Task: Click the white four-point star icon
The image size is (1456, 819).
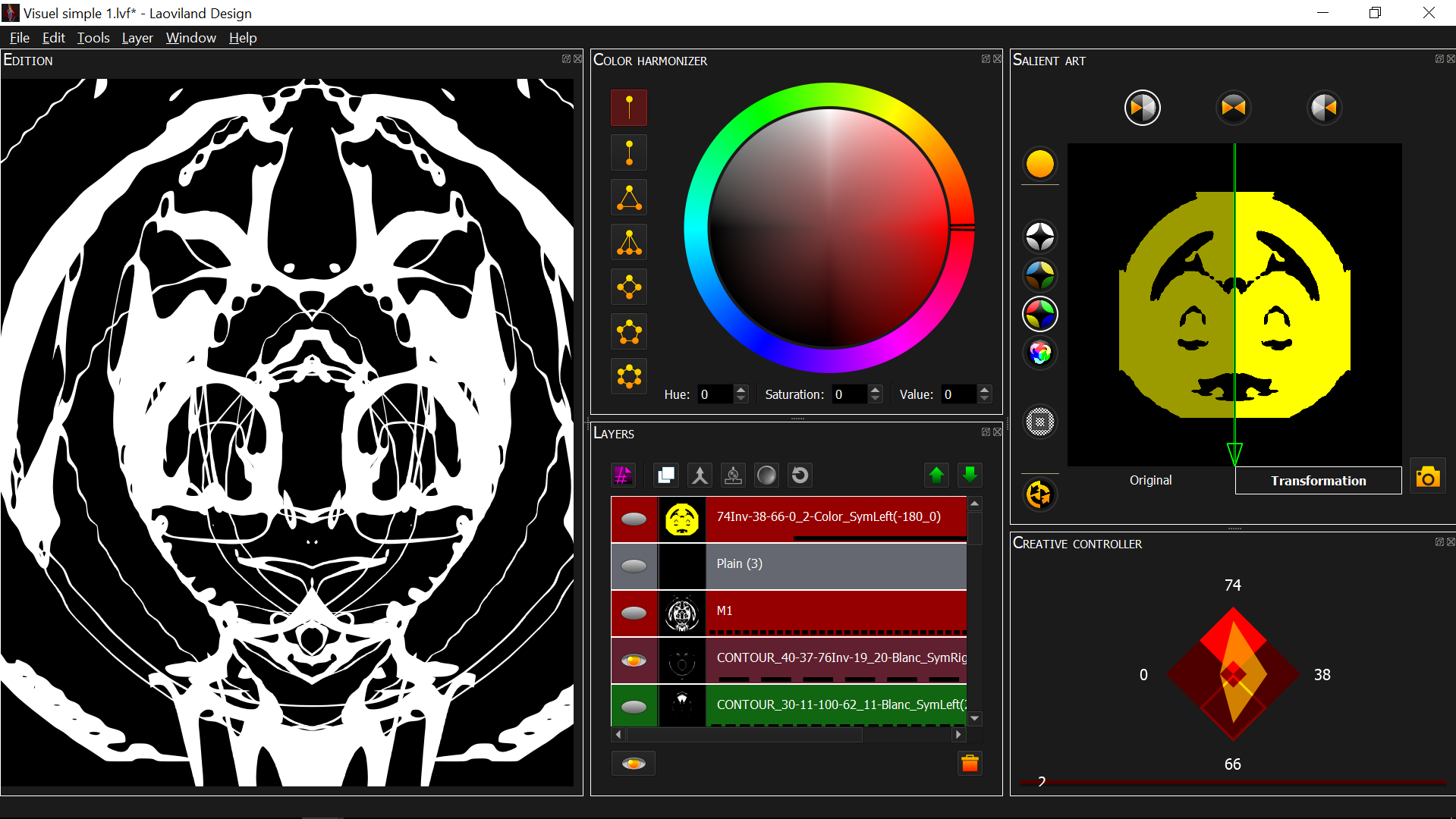Action: pos(1039,237)
